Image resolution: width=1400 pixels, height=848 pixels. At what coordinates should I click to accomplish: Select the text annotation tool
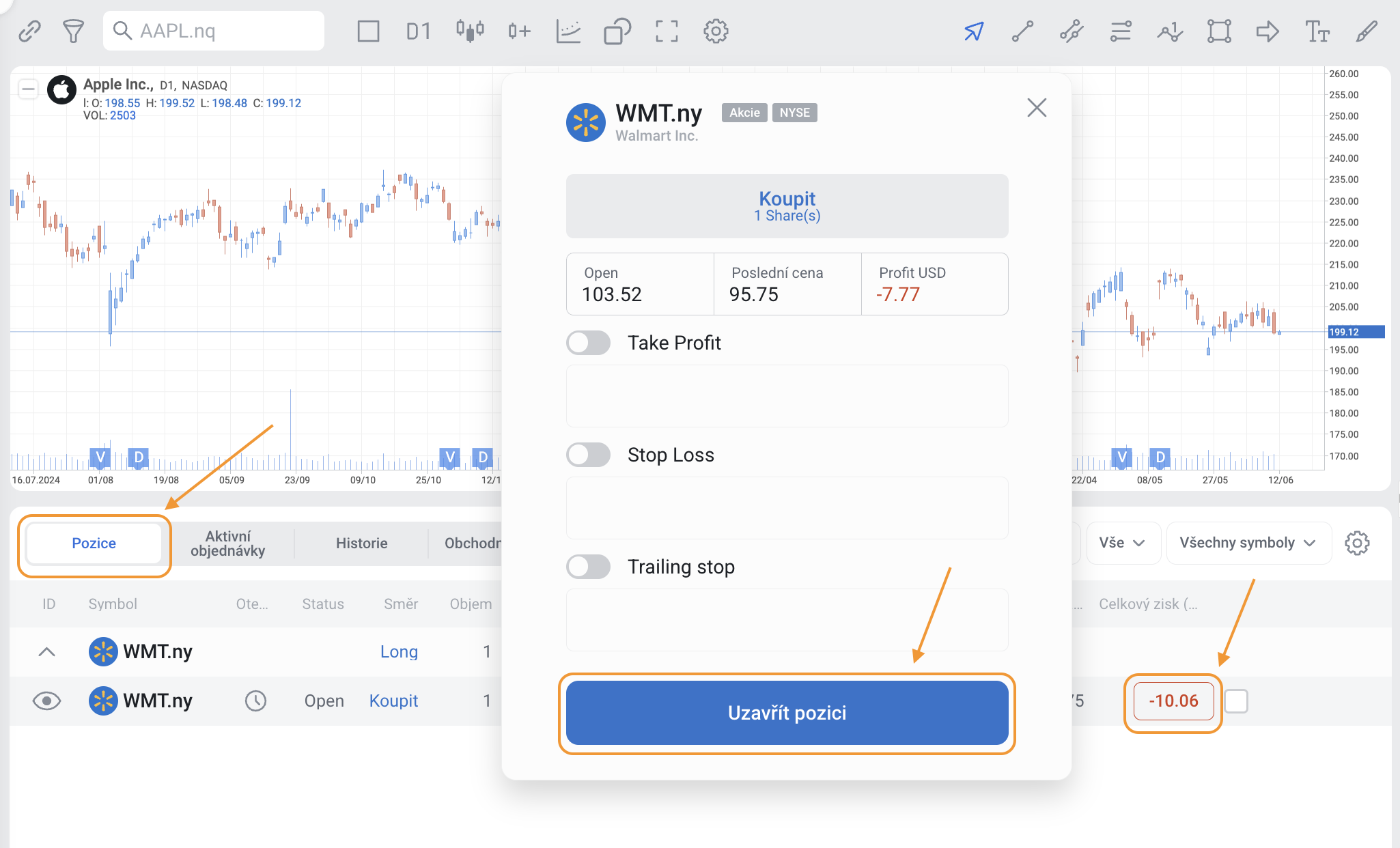(1317, 31)
